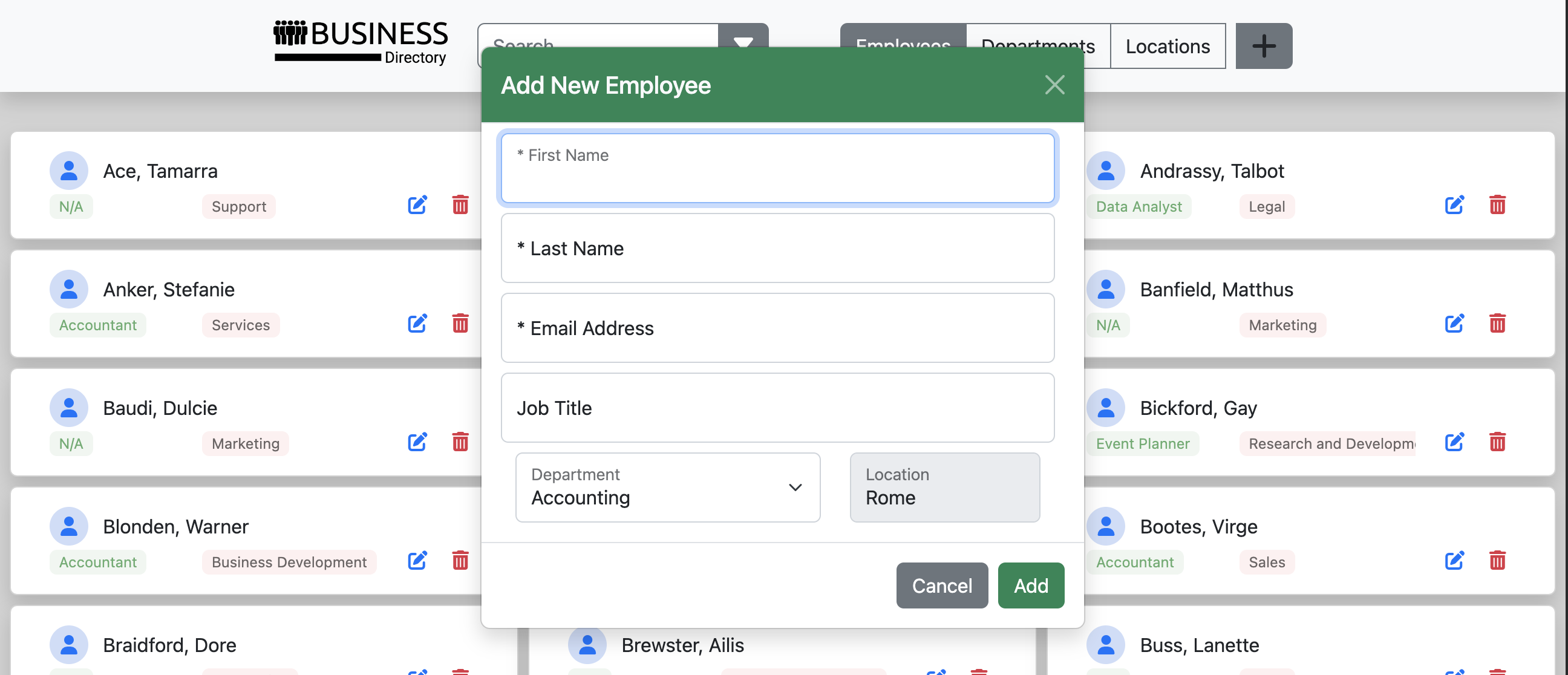
Task: Delete Anker, Stefanie with the trash icon
Action: click(460, 323)
